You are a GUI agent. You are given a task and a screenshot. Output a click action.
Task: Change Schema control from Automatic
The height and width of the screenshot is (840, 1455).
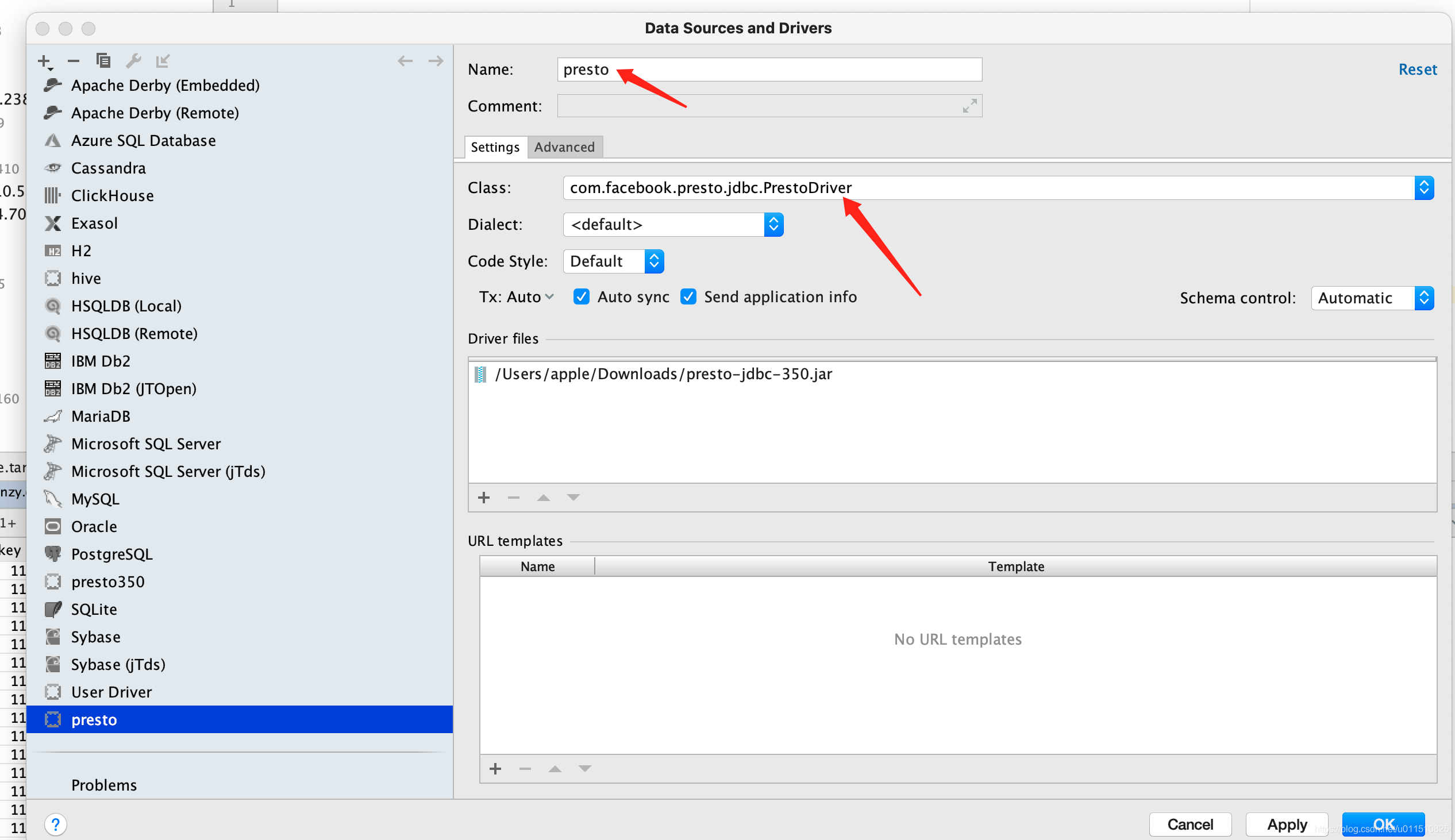(x=1425, y=298)
